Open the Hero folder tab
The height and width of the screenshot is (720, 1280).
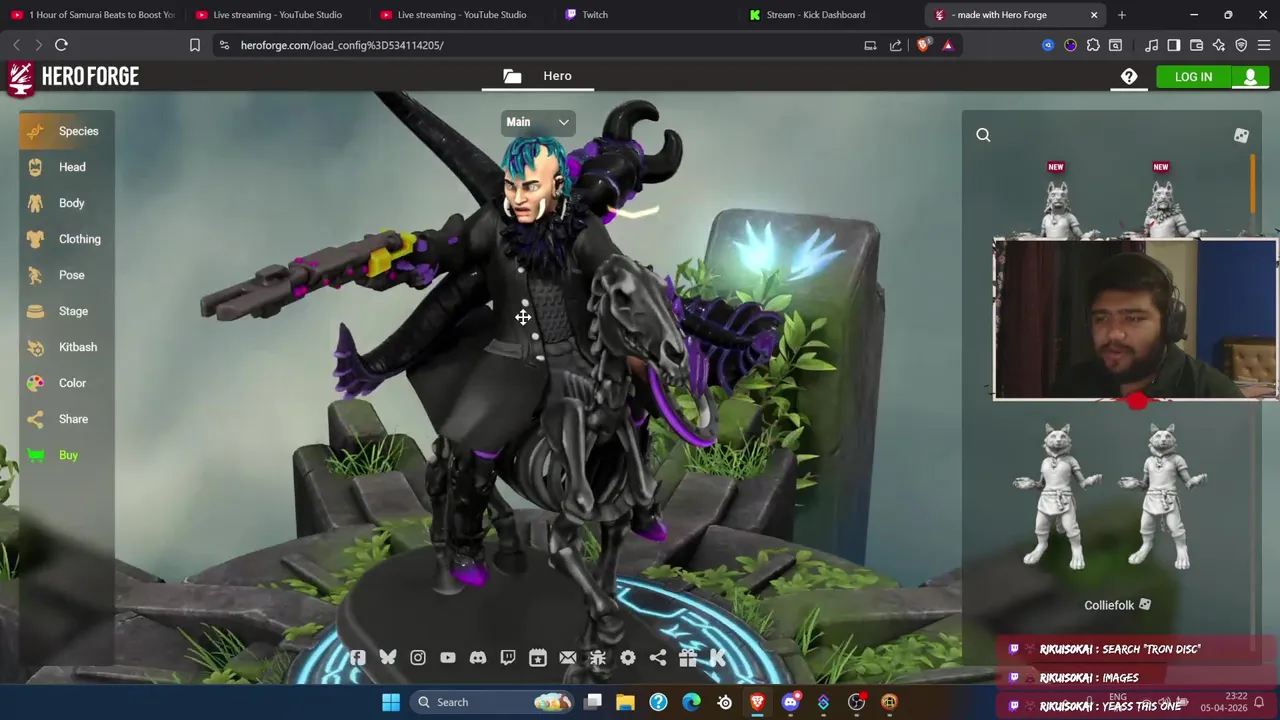538,76
